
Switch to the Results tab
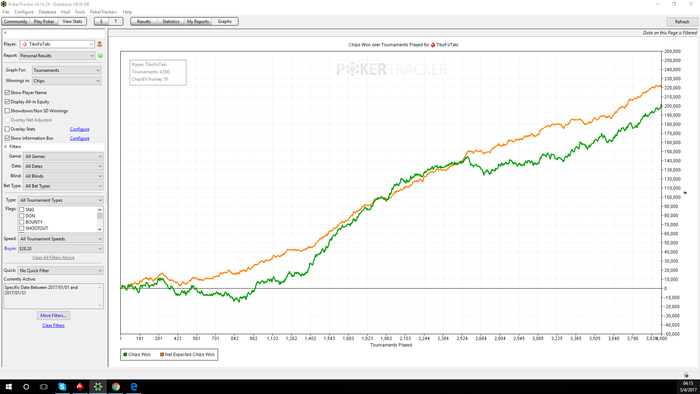tap(144, 21)
